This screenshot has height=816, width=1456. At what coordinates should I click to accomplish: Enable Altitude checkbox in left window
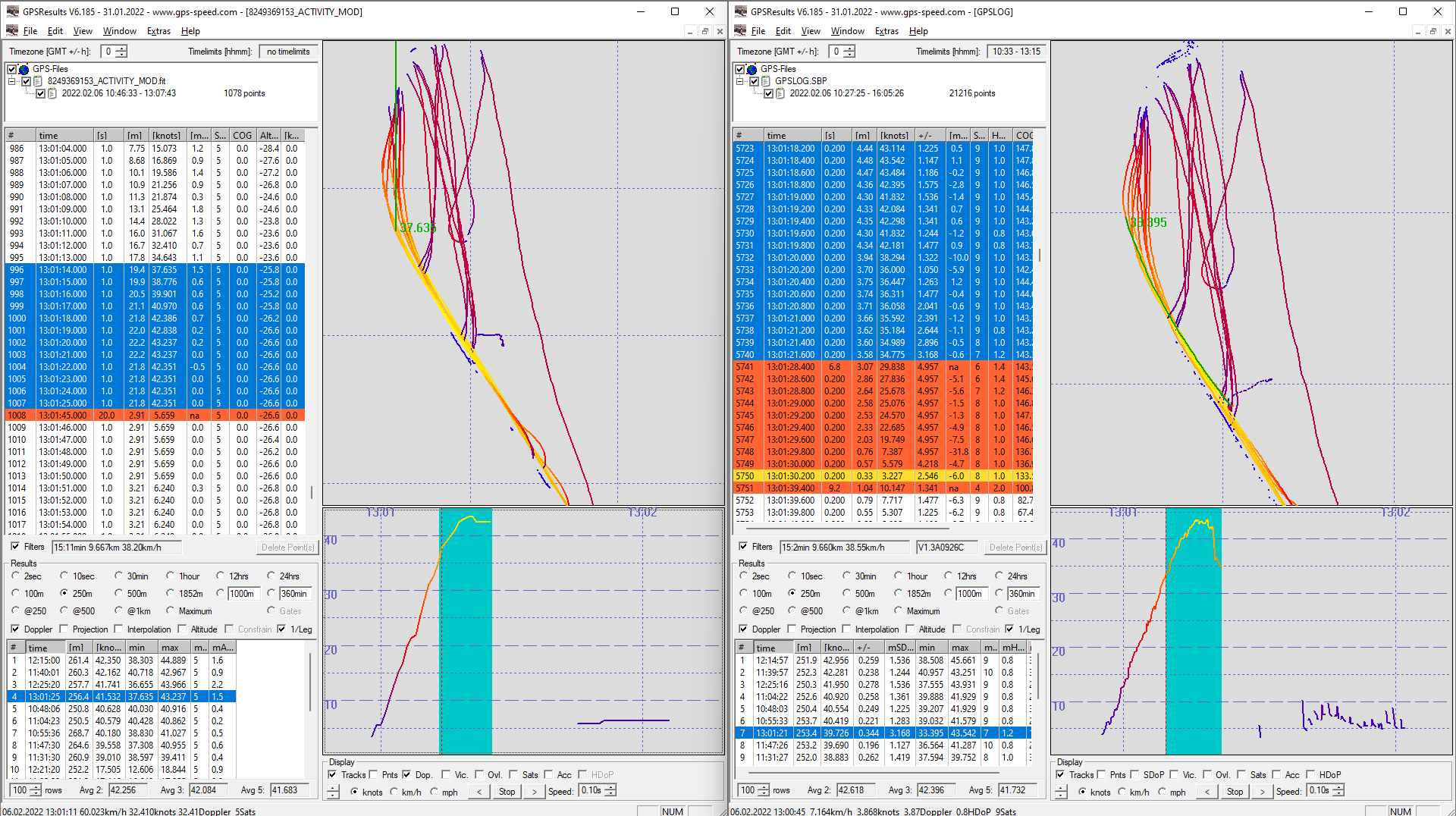tap(182, 629)
